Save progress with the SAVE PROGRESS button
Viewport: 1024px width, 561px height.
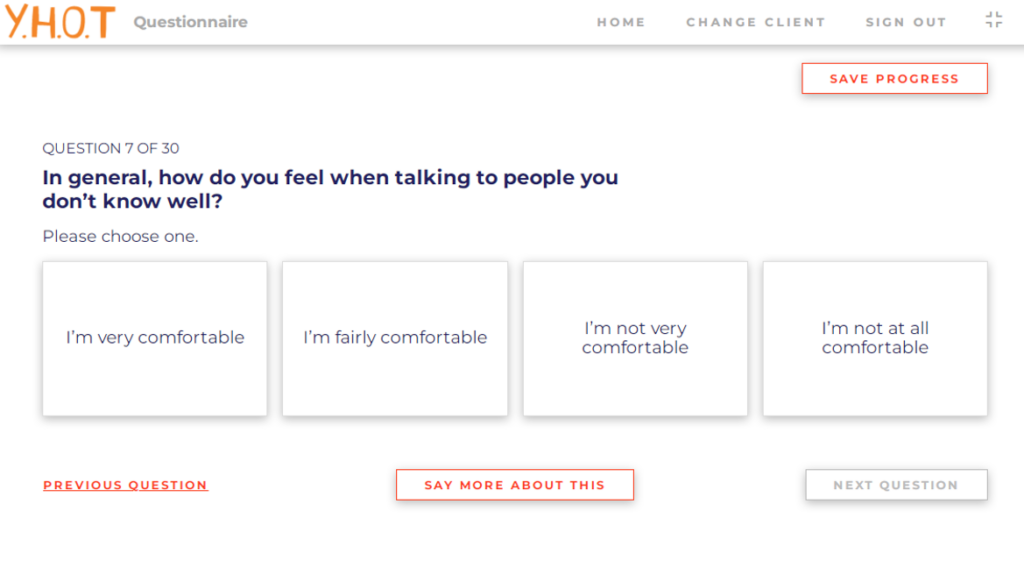pos(895,78)
